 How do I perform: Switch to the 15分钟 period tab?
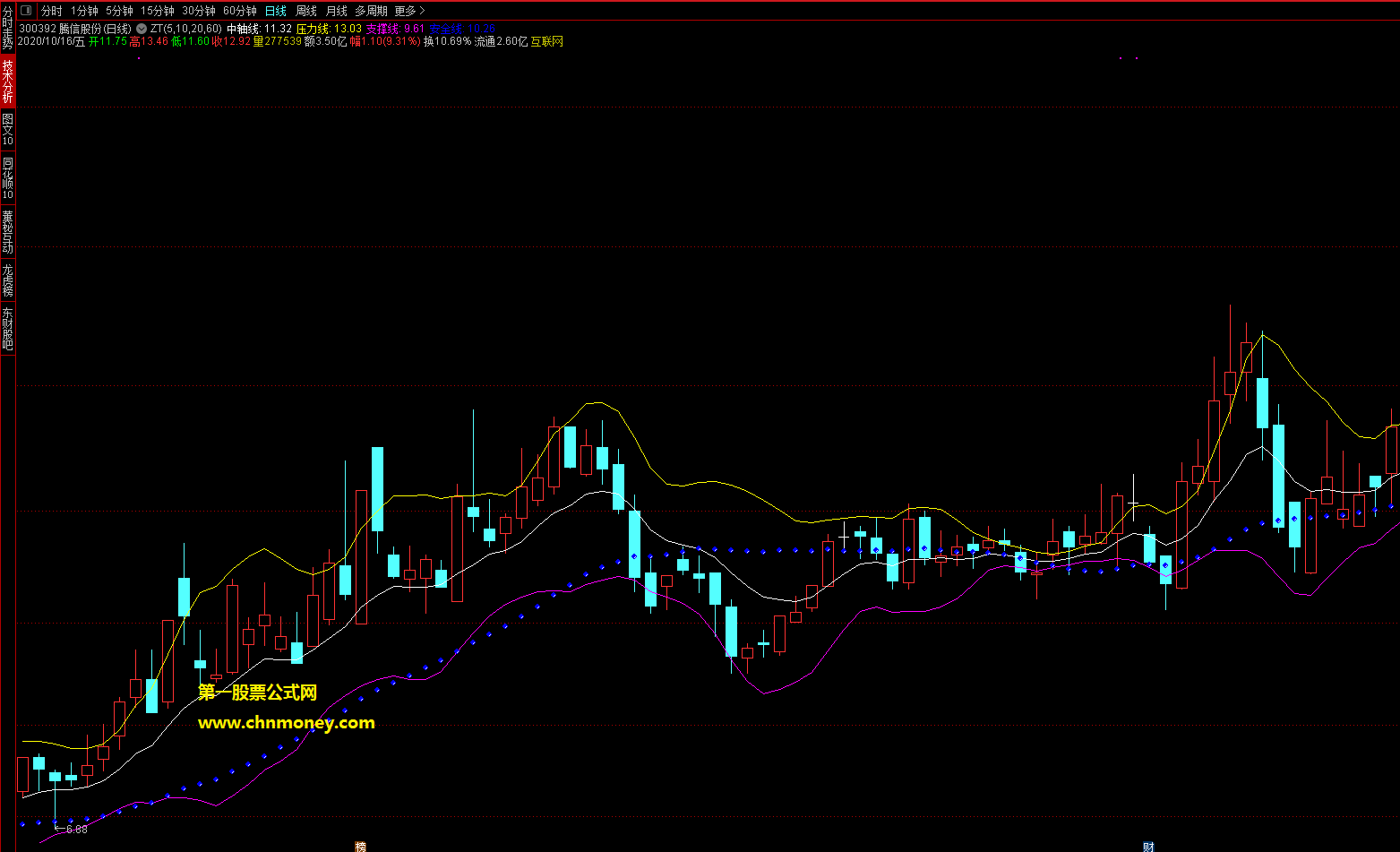158,11
